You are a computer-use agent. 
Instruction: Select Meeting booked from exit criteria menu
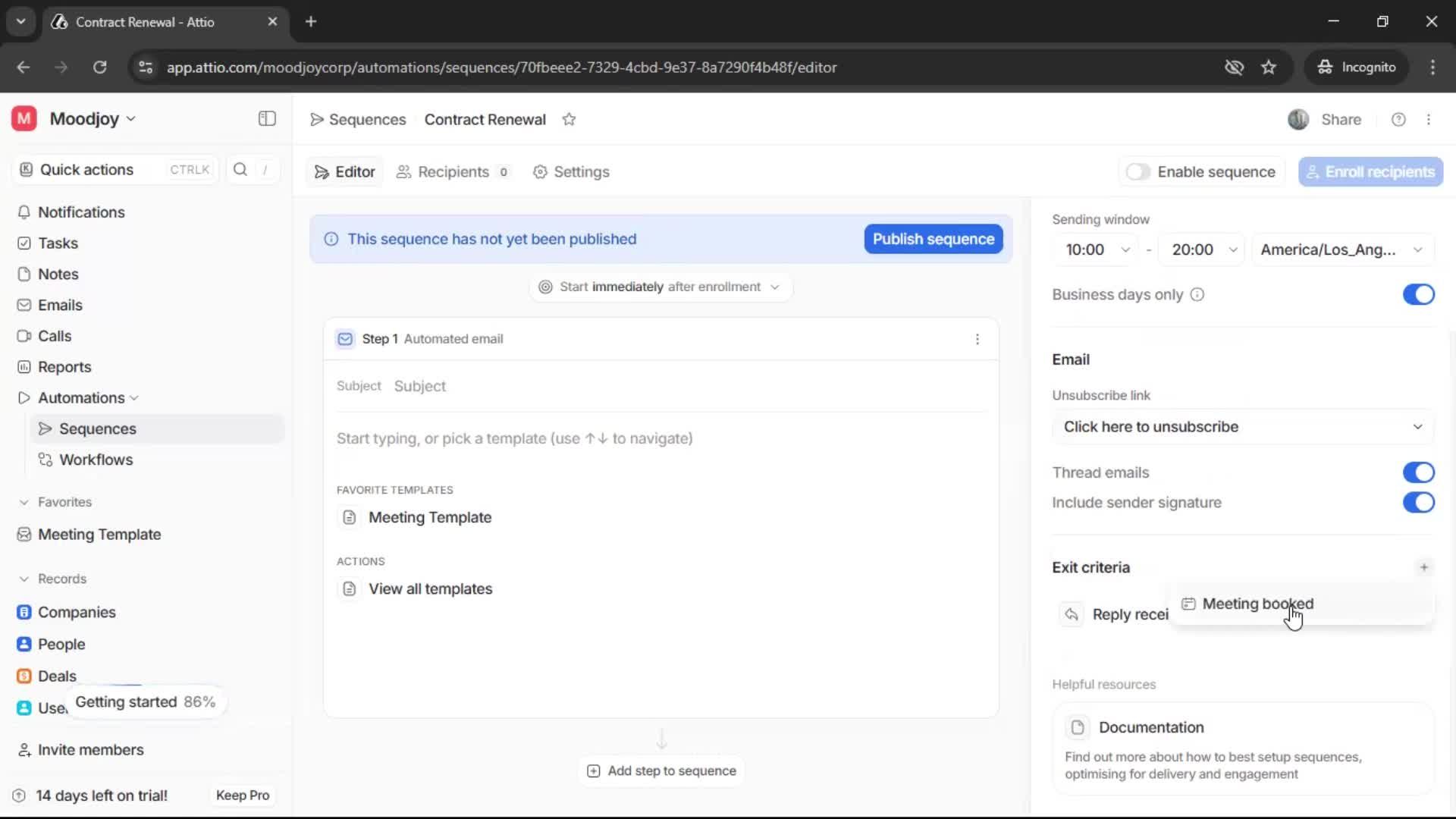(x=1257, y=604)
